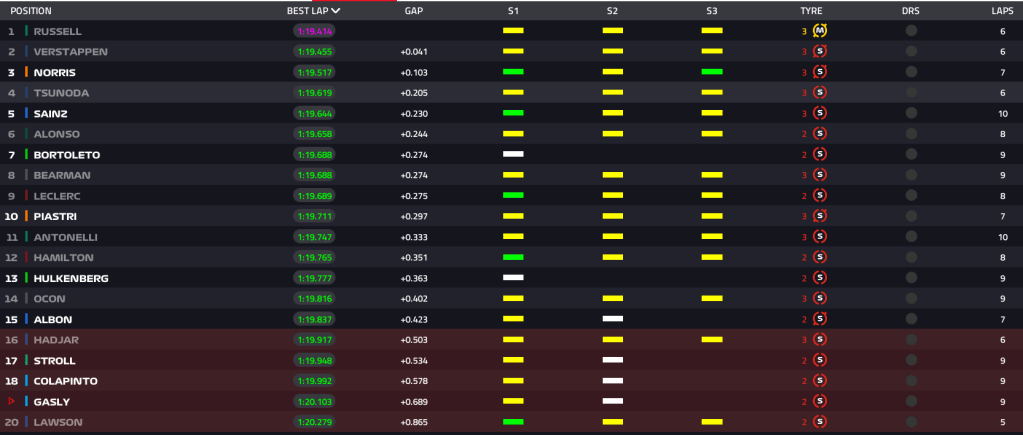Image resolution: width=1023 pixels, height=435 pixels.
Task: Click Albon's soft tyre icon
Action: click(820, 319)
